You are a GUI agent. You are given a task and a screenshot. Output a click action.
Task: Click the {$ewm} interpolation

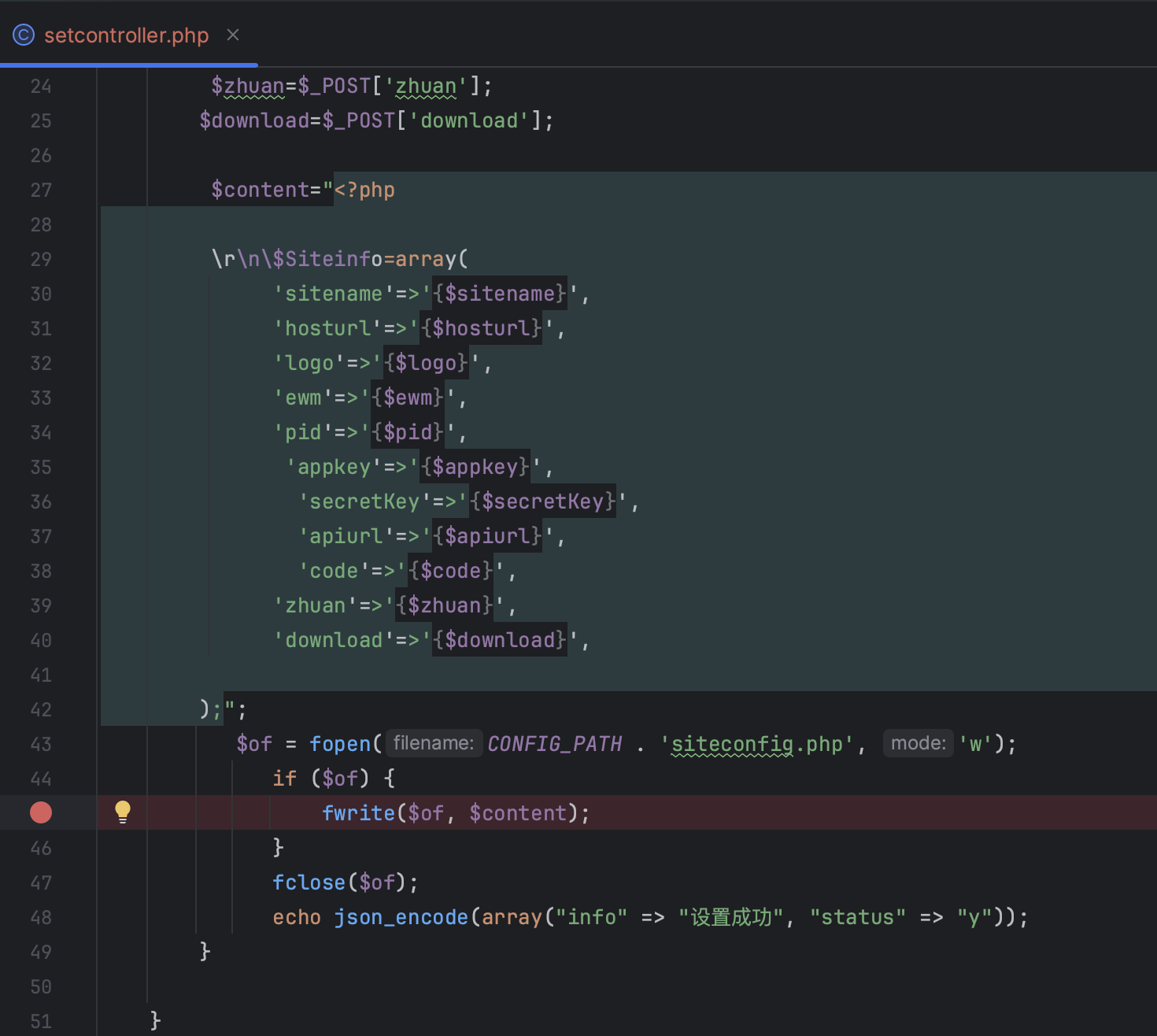[408, 398]
